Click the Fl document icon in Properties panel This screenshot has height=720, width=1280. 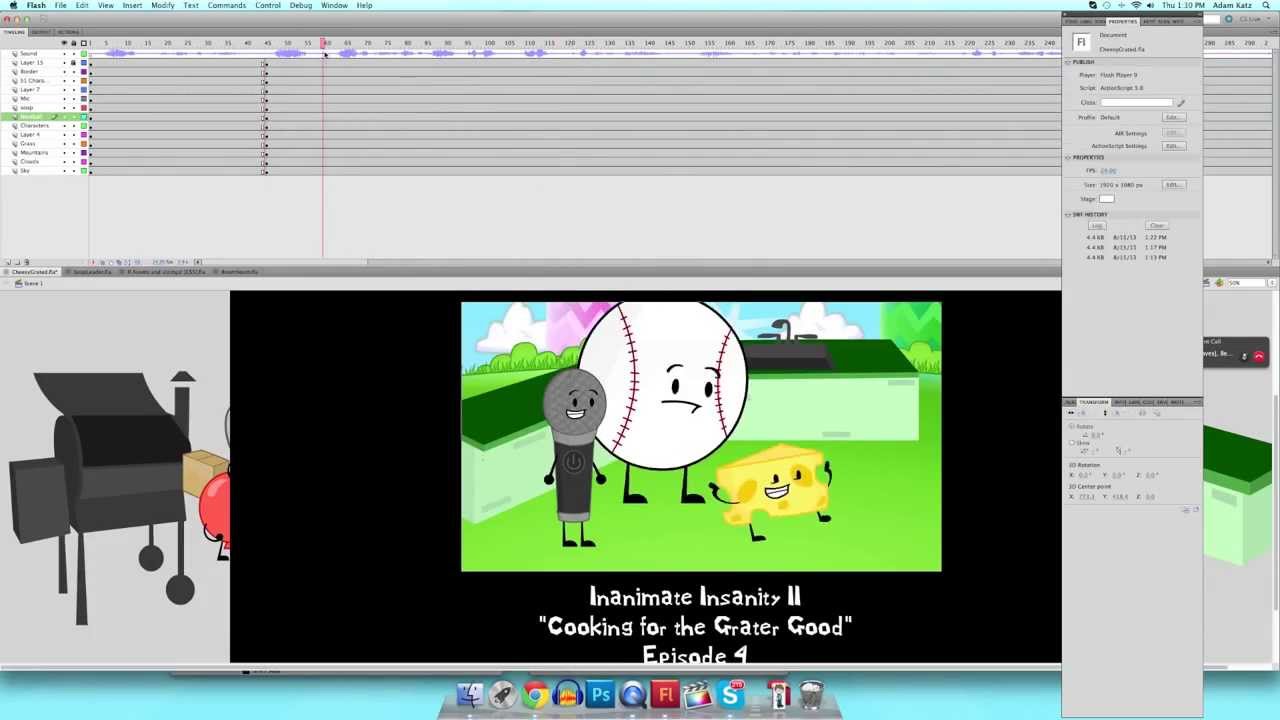pyautogui.click(x=1081, y=42)
